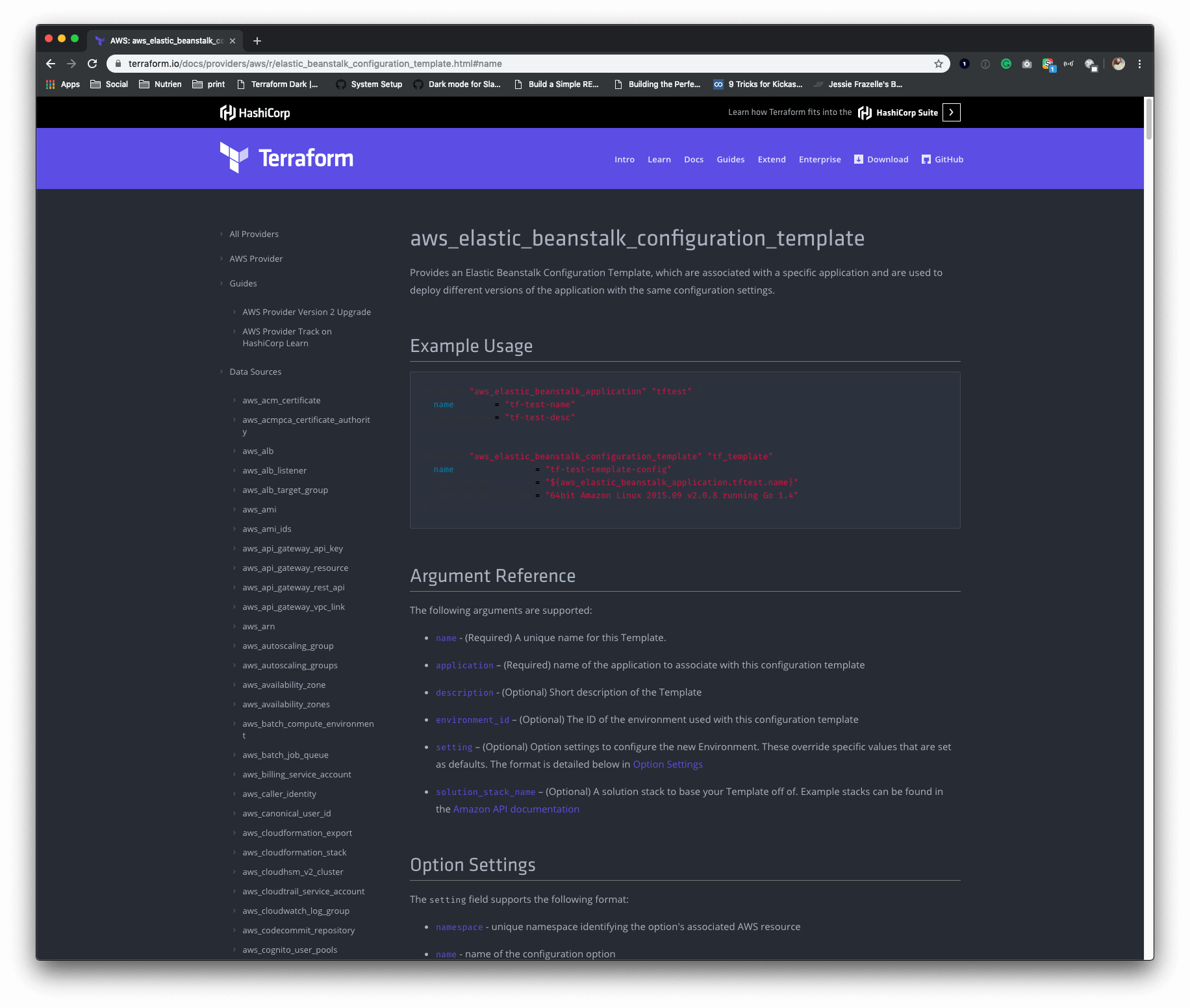Open the 1Password extension icon

965,64
